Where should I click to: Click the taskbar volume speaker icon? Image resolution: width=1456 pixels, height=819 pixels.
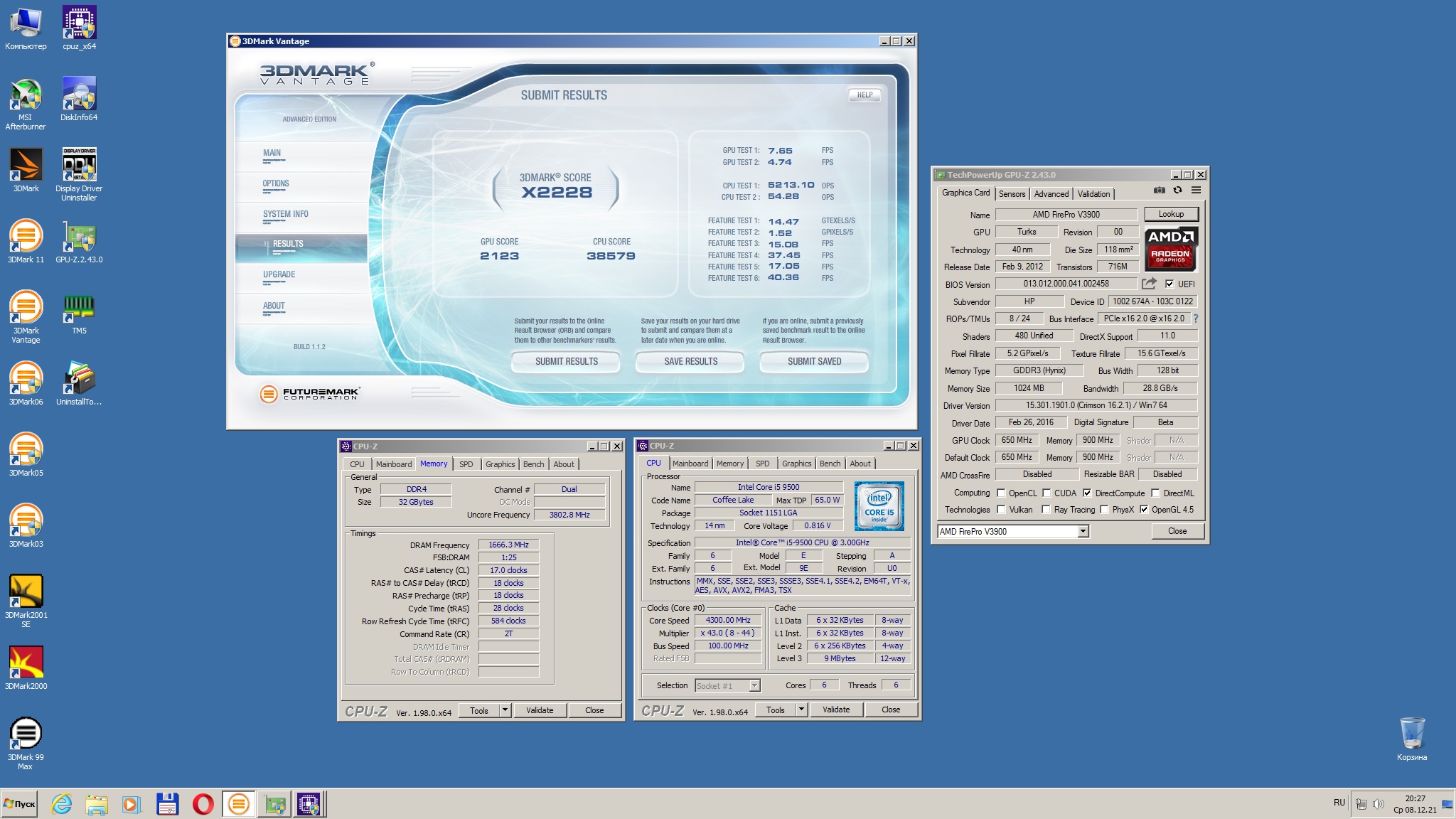coord(1378,804)
